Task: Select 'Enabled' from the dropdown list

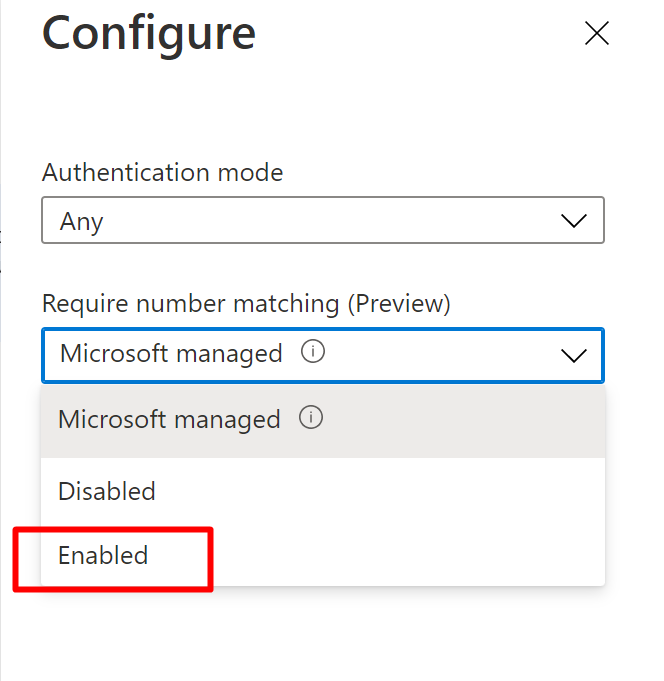Action: (103, 555)
